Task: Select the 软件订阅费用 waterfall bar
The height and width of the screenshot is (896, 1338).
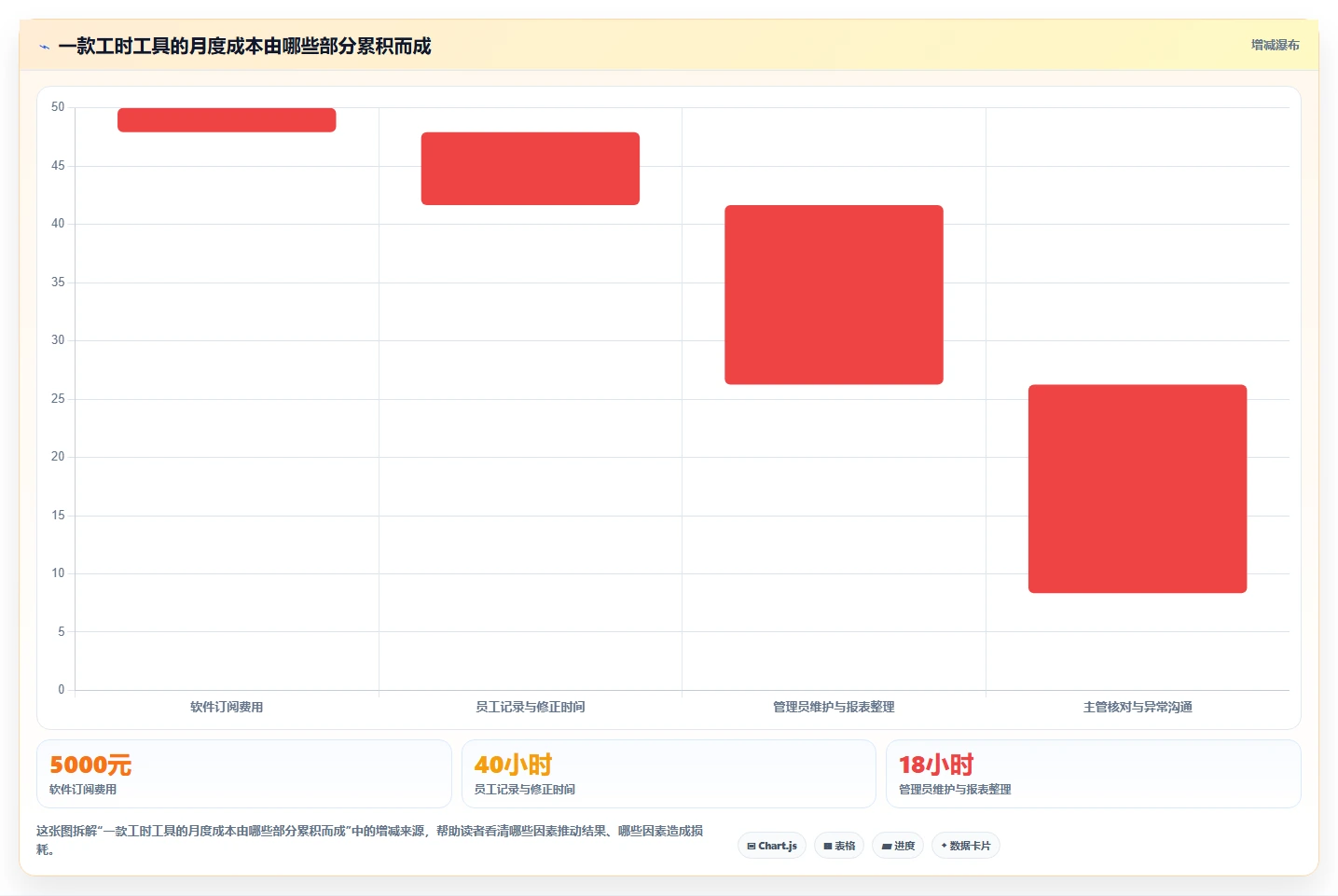Action: [x=227, y=120]
